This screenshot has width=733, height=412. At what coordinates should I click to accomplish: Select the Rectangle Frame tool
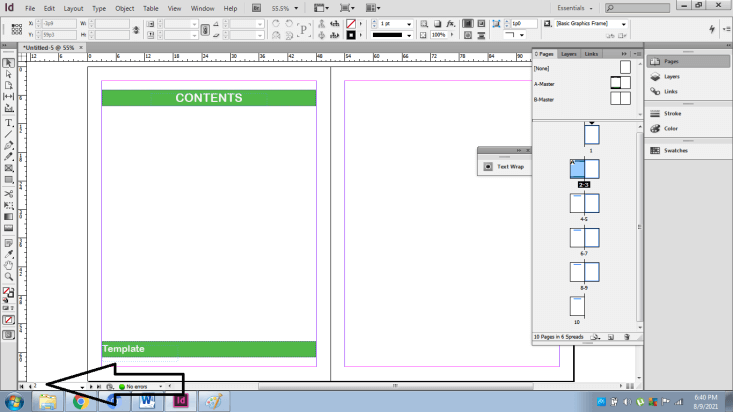[x=8, y=168]
